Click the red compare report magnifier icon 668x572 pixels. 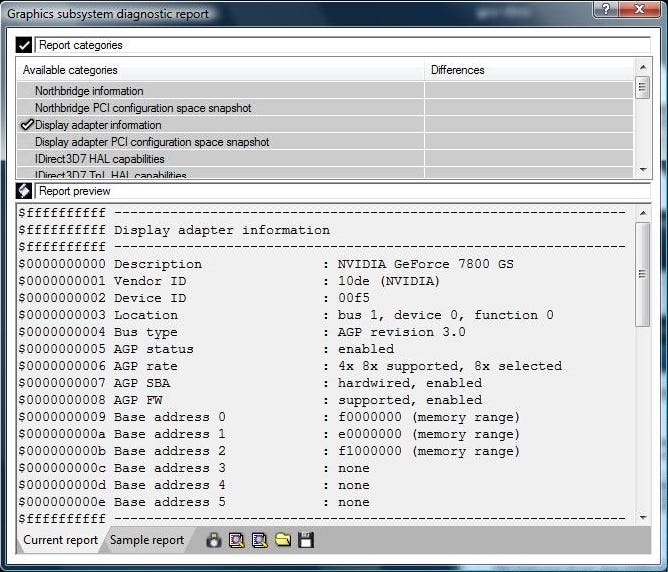pos(236,540)
